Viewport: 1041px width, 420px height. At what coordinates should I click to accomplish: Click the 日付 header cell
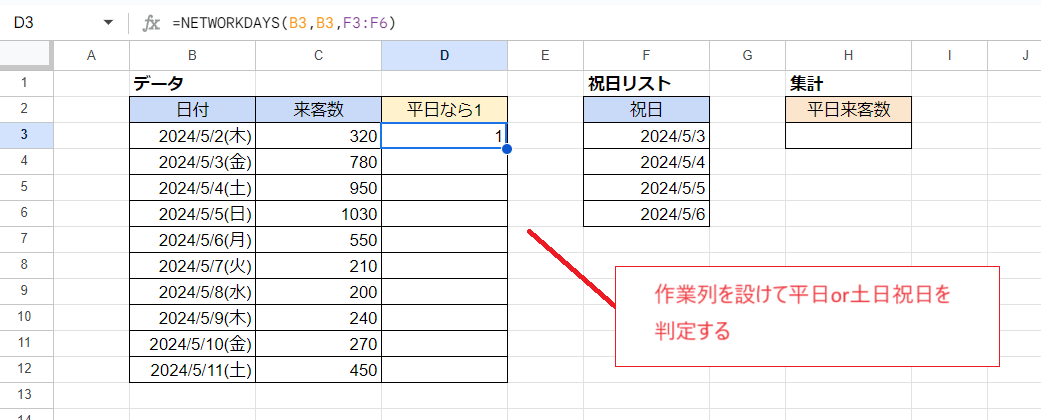[x=193, y=109]
